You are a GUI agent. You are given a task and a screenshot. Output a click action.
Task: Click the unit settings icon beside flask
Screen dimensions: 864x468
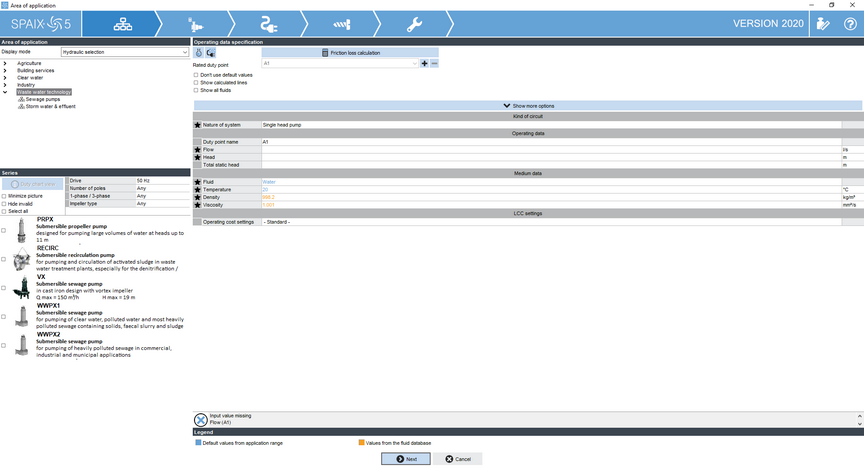pyautogui.click(x=210, y=53)
